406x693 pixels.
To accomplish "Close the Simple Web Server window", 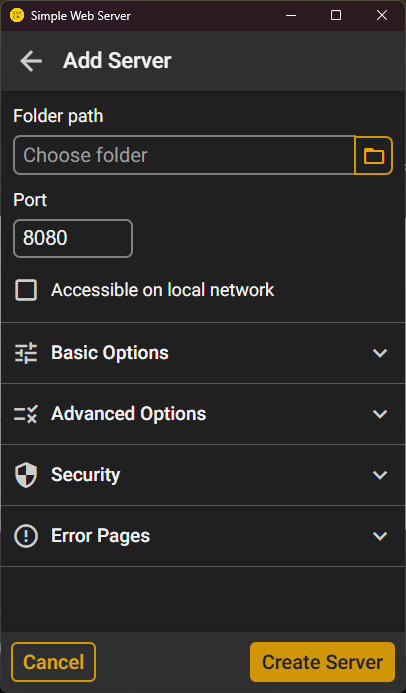I will click(382, 15).
